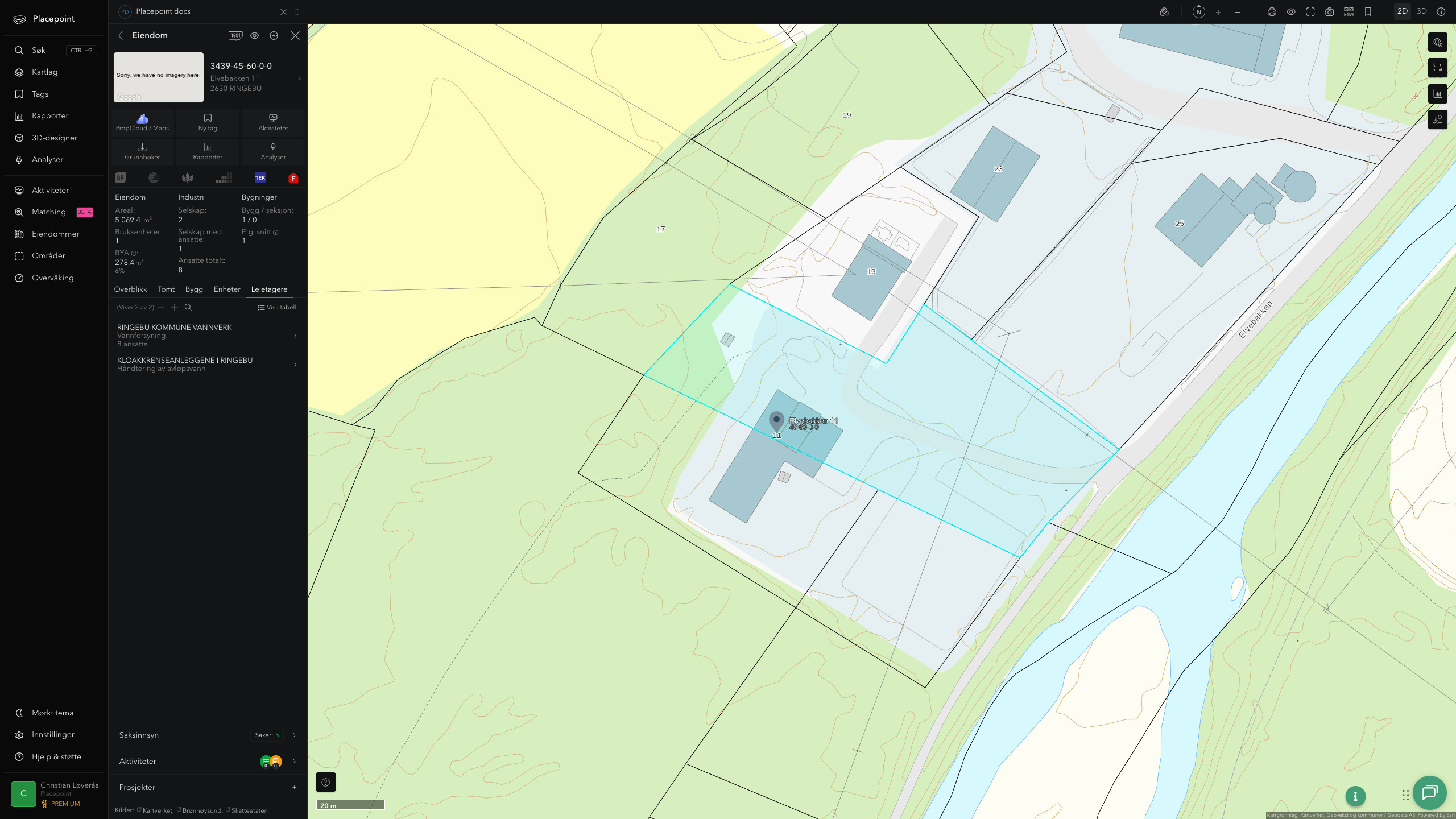
Task: Toggle map visibility eye in top toolbar
Action: click(x=1291, y=12)
